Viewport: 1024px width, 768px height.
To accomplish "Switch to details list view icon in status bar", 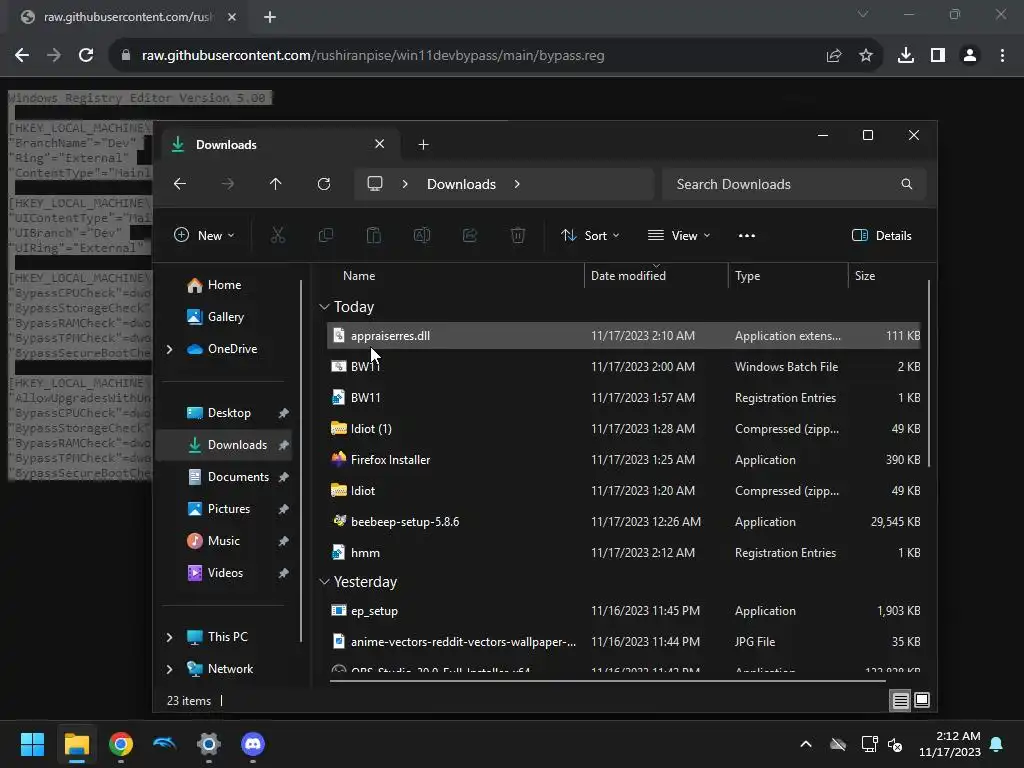I will (901, 701).
